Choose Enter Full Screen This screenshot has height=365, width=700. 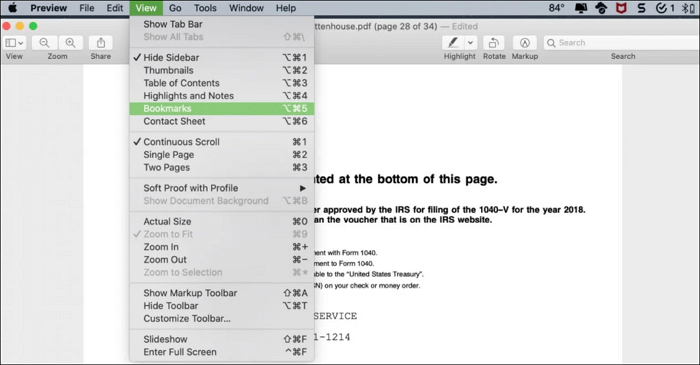pyautogui.click(x=222, y=352)
